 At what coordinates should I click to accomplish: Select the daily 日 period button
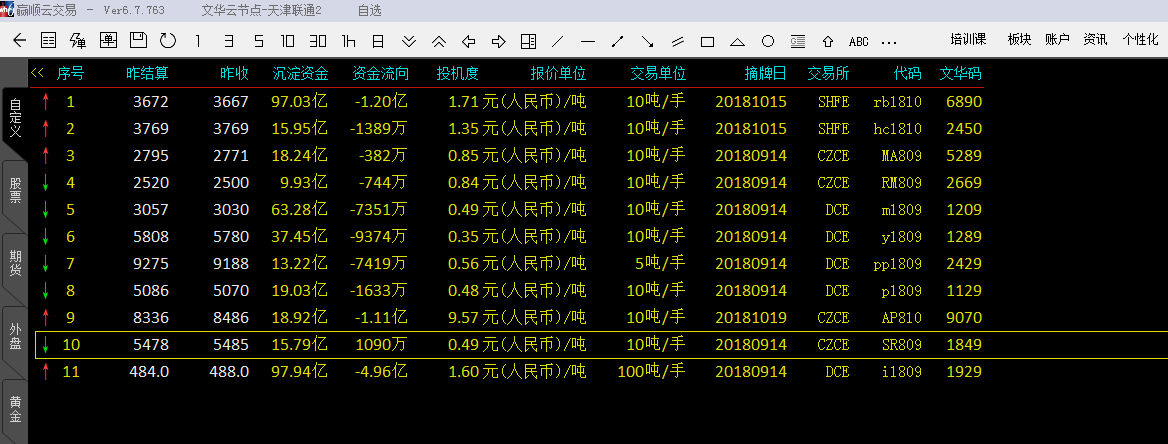(378, 41)
